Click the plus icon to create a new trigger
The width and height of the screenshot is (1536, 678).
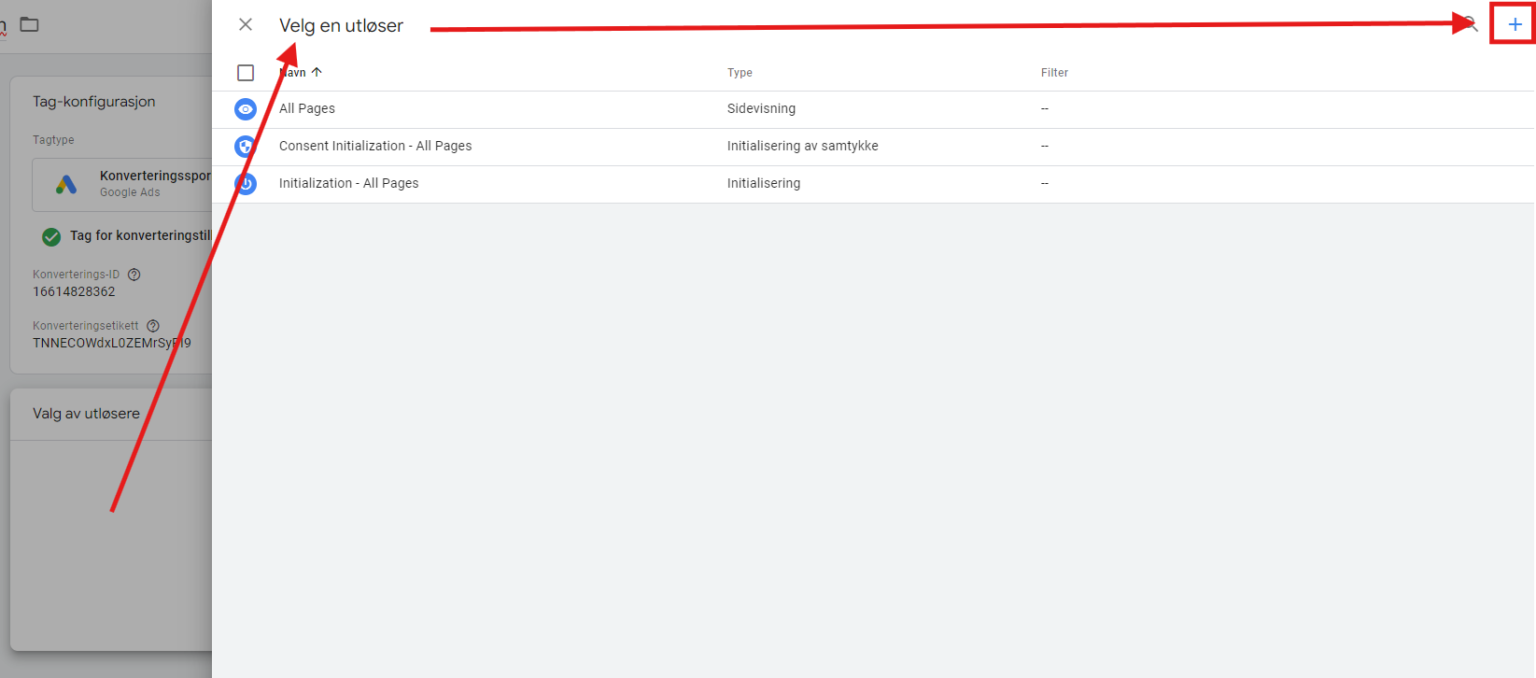pos(1514,25)
